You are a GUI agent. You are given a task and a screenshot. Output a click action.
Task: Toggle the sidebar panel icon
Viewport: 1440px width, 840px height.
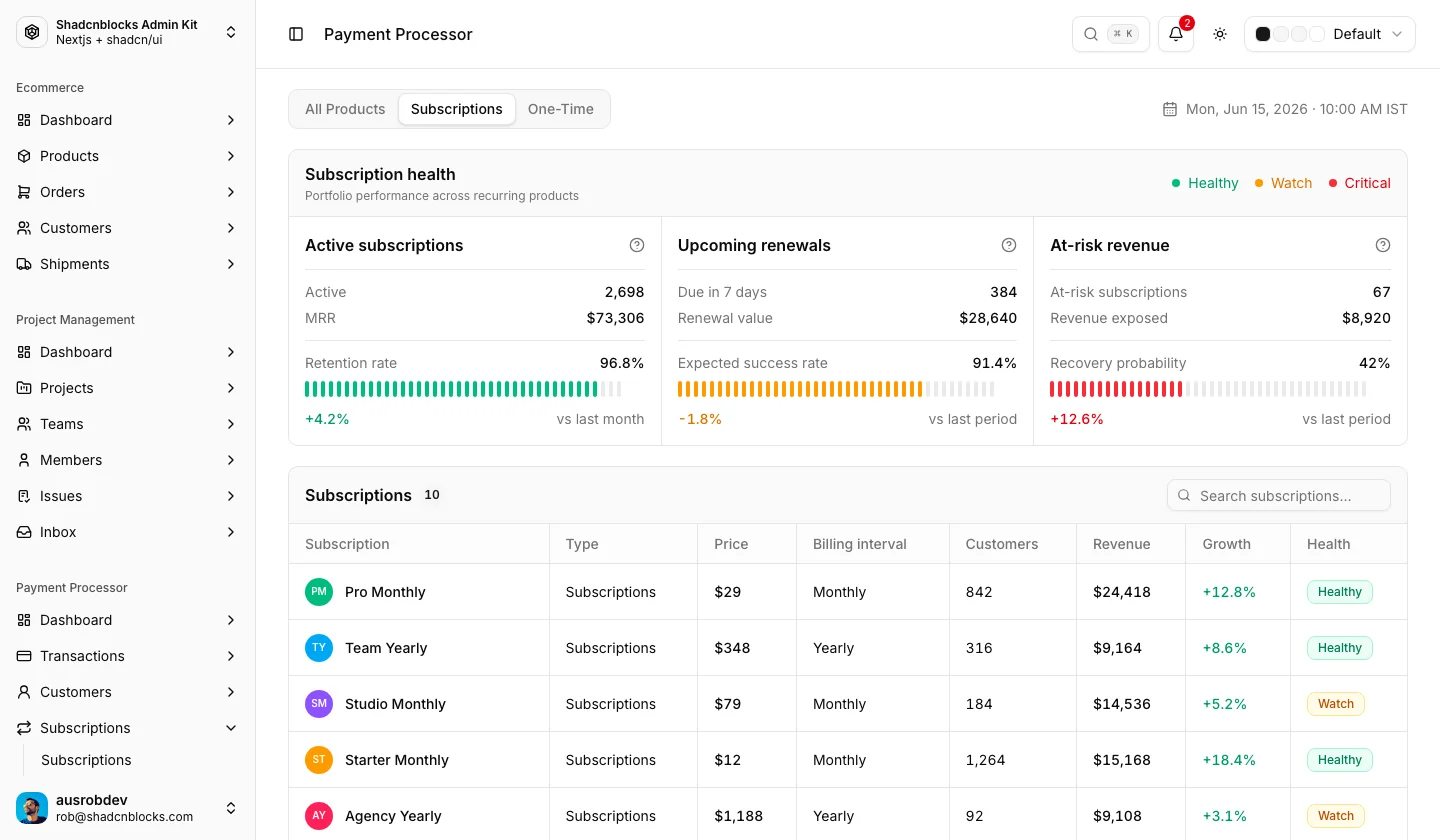296,34
